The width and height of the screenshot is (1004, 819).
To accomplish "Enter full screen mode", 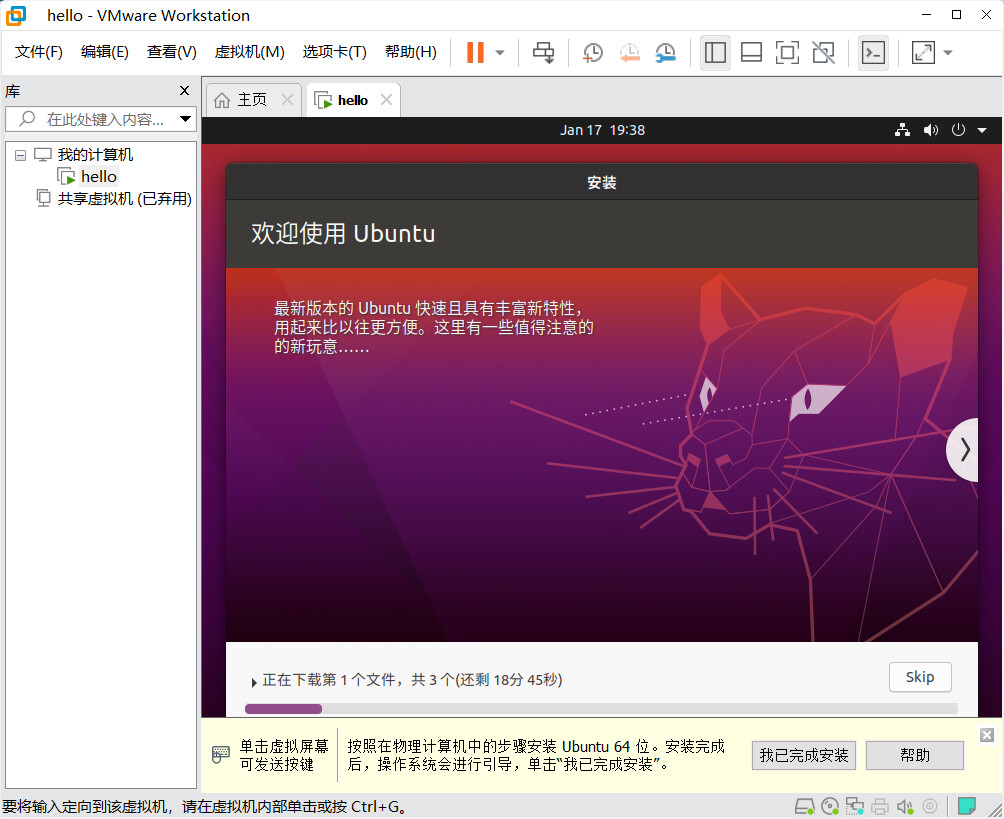I will pyautogui.click(x=787, y=53).
